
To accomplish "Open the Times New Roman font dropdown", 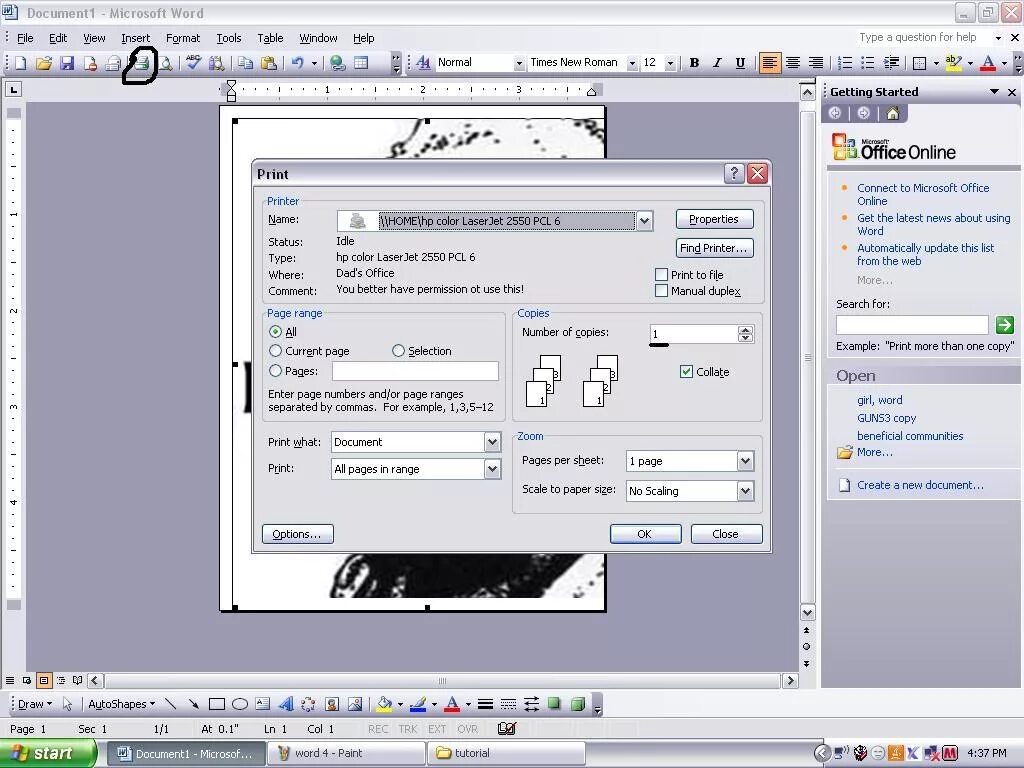I will coord(632,63).
